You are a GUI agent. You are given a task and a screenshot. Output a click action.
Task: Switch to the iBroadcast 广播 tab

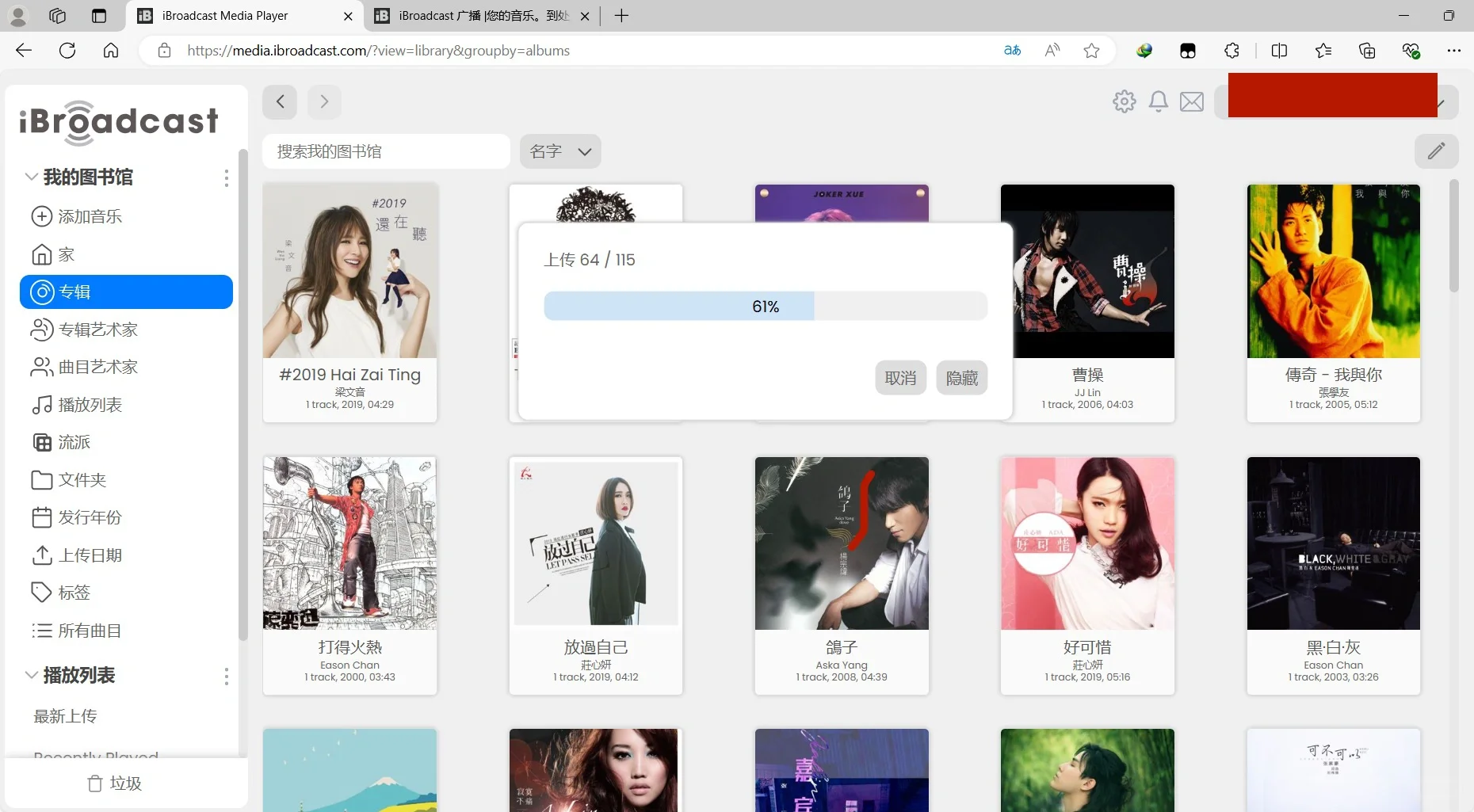click(483, 16)
